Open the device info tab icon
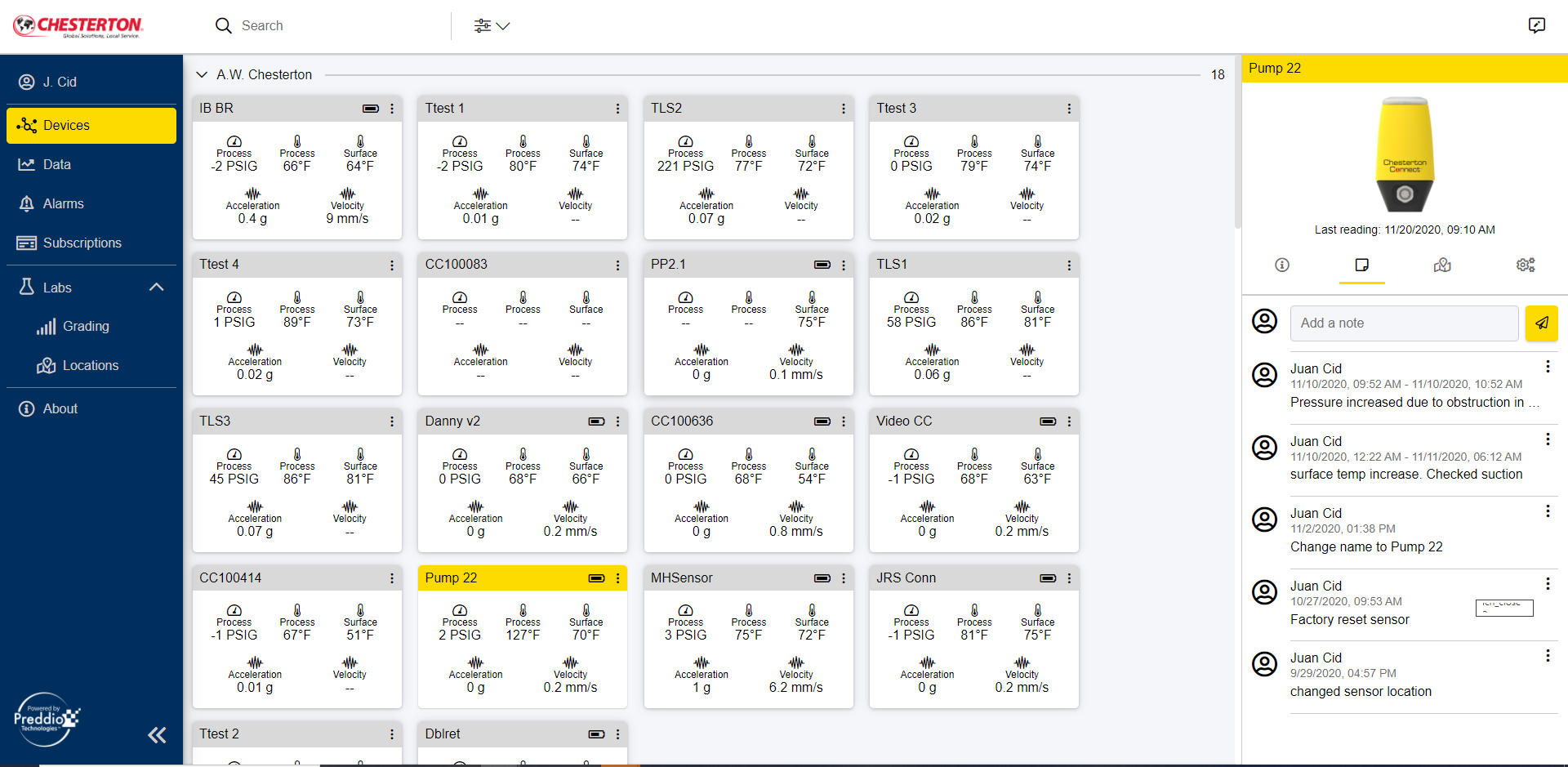The width and height of the screenshot is (1568, 767). click(x=1282, y=265)
